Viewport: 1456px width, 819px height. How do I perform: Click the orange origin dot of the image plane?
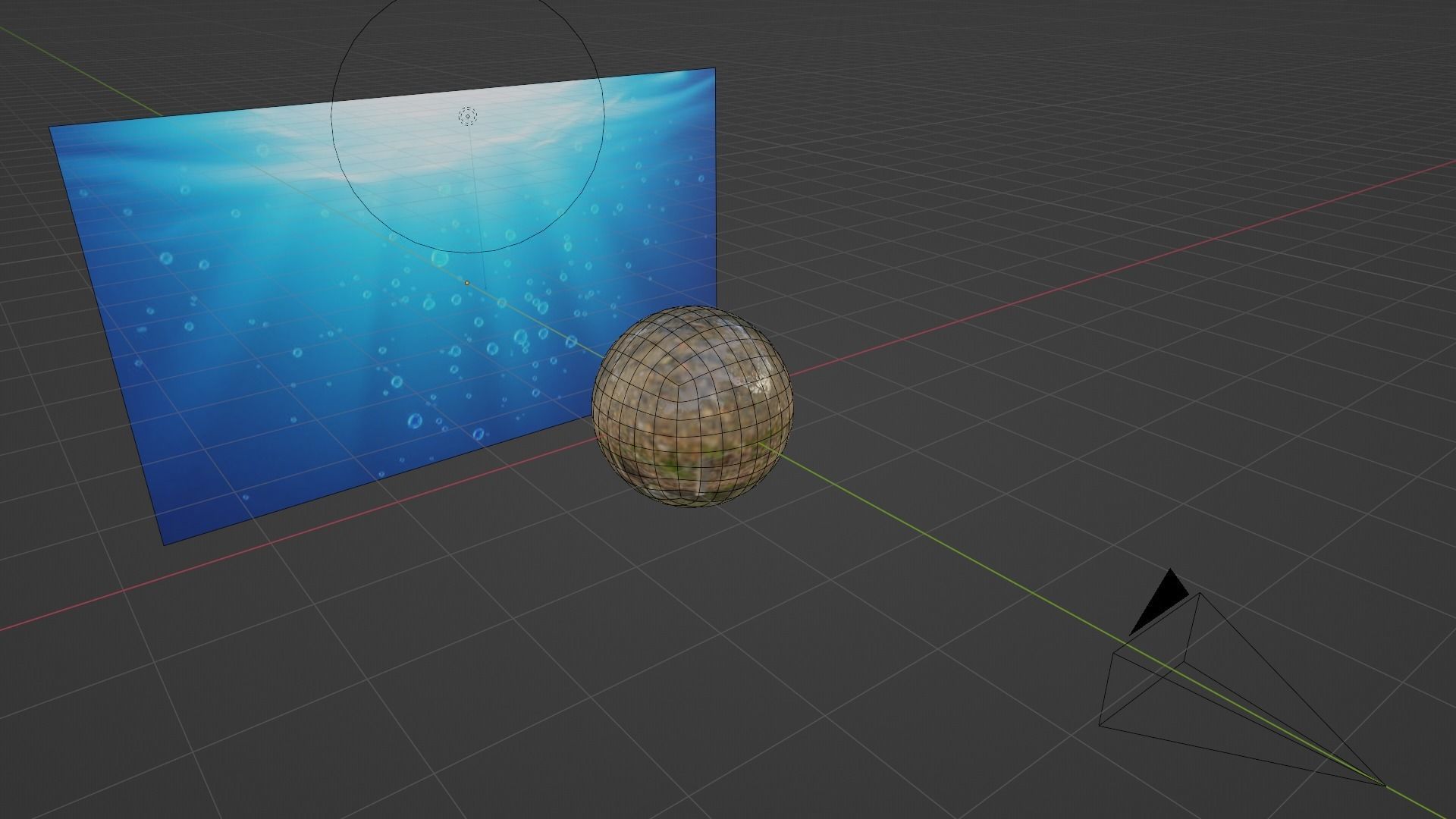(x=467, y=283)
